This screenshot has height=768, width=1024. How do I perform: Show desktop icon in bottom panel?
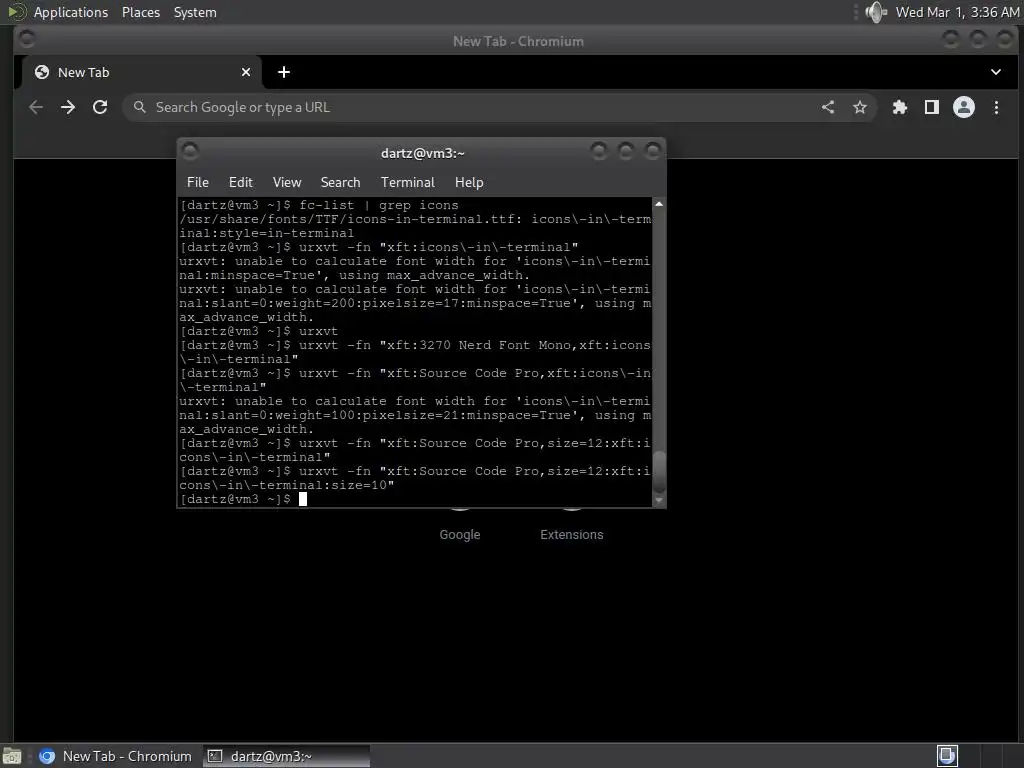tap(12, 756)
